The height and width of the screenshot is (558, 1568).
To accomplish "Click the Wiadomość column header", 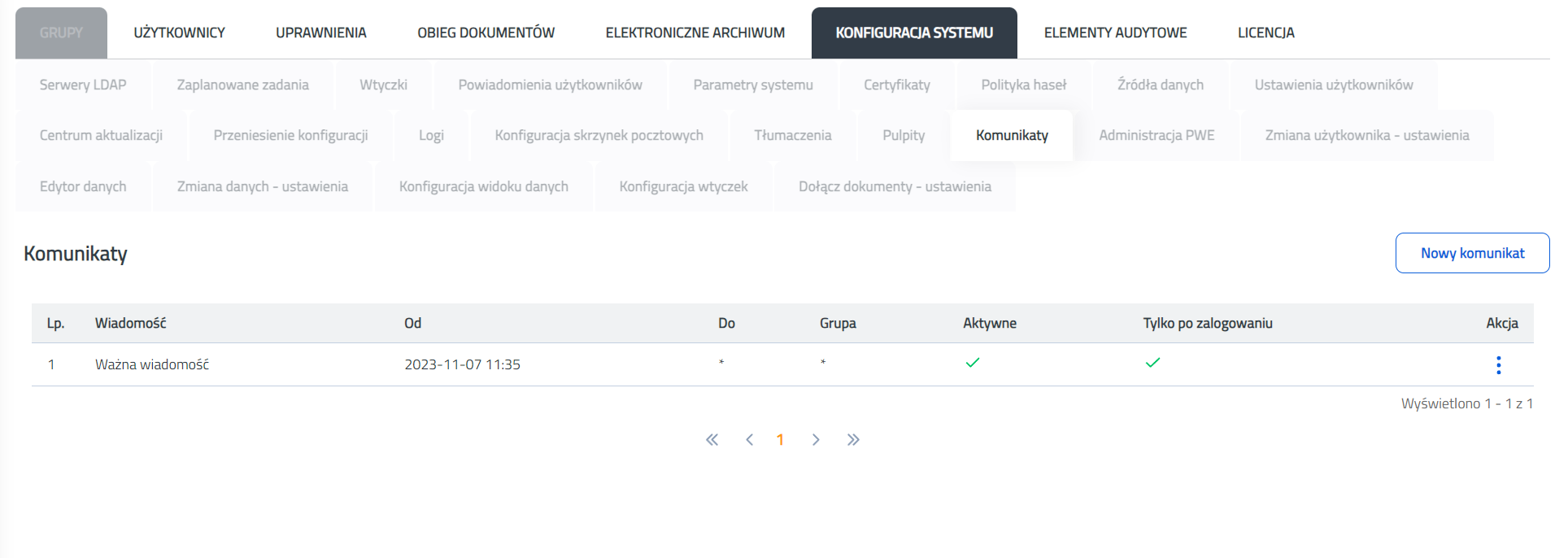I will [x=130, y=323].
